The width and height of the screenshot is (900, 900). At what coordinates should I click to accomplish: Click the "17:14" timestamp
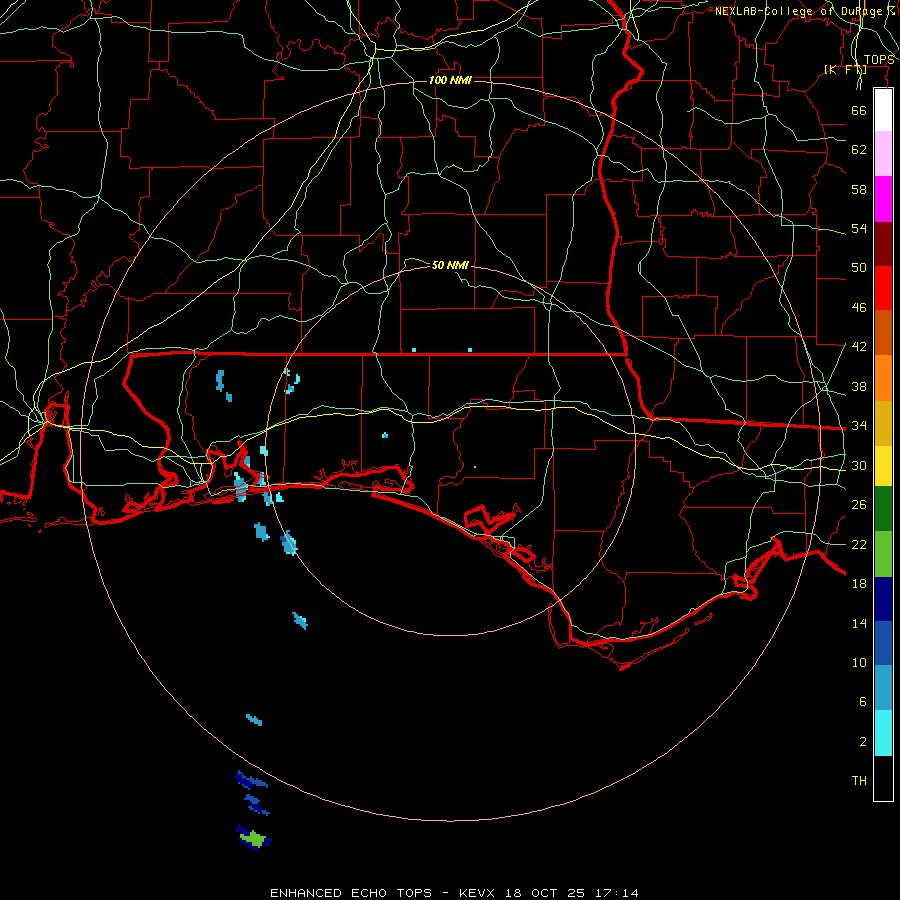click(615, 893)
